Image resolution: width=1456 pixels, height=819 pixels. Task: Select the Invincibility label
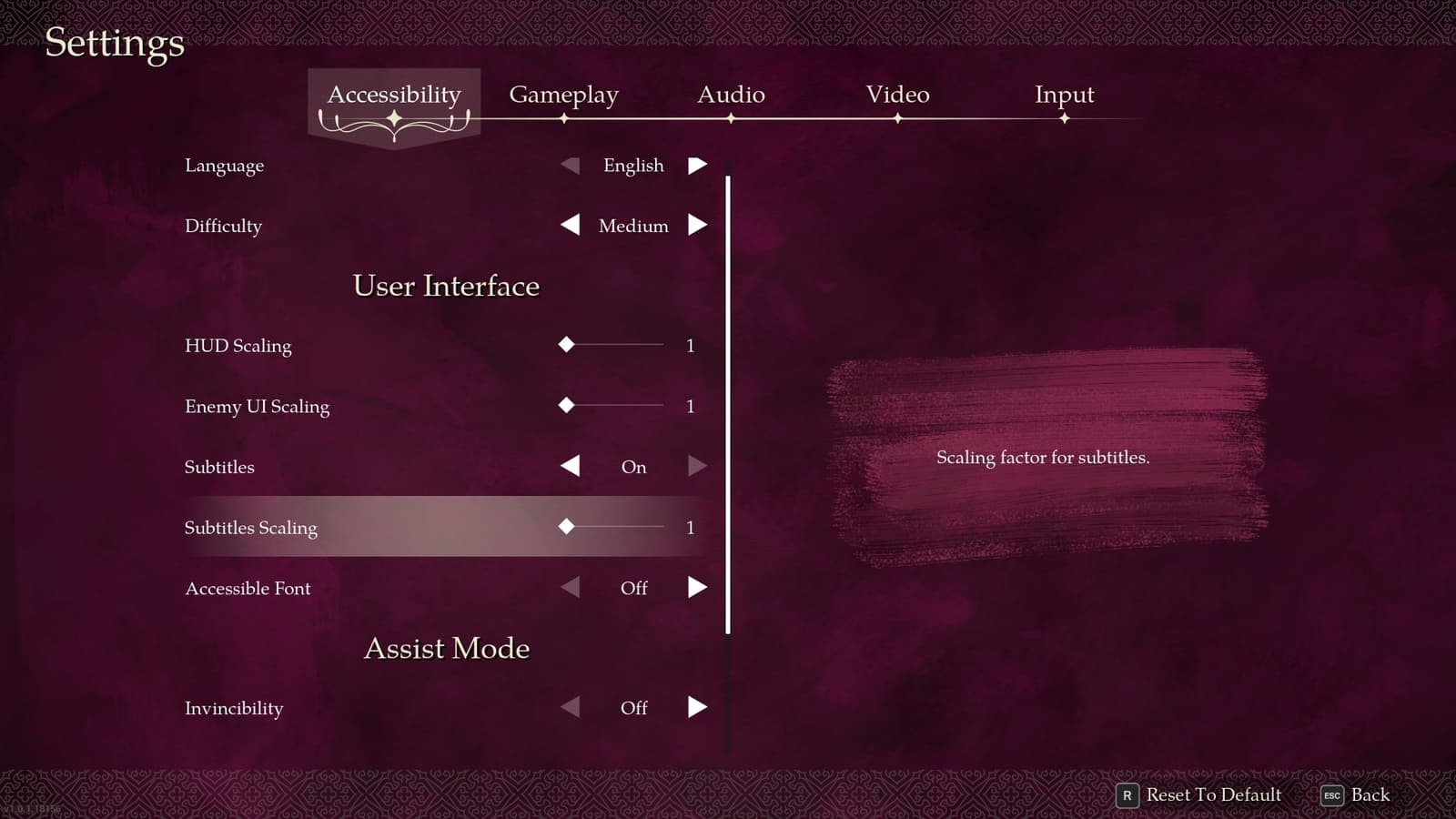(234, 708)
